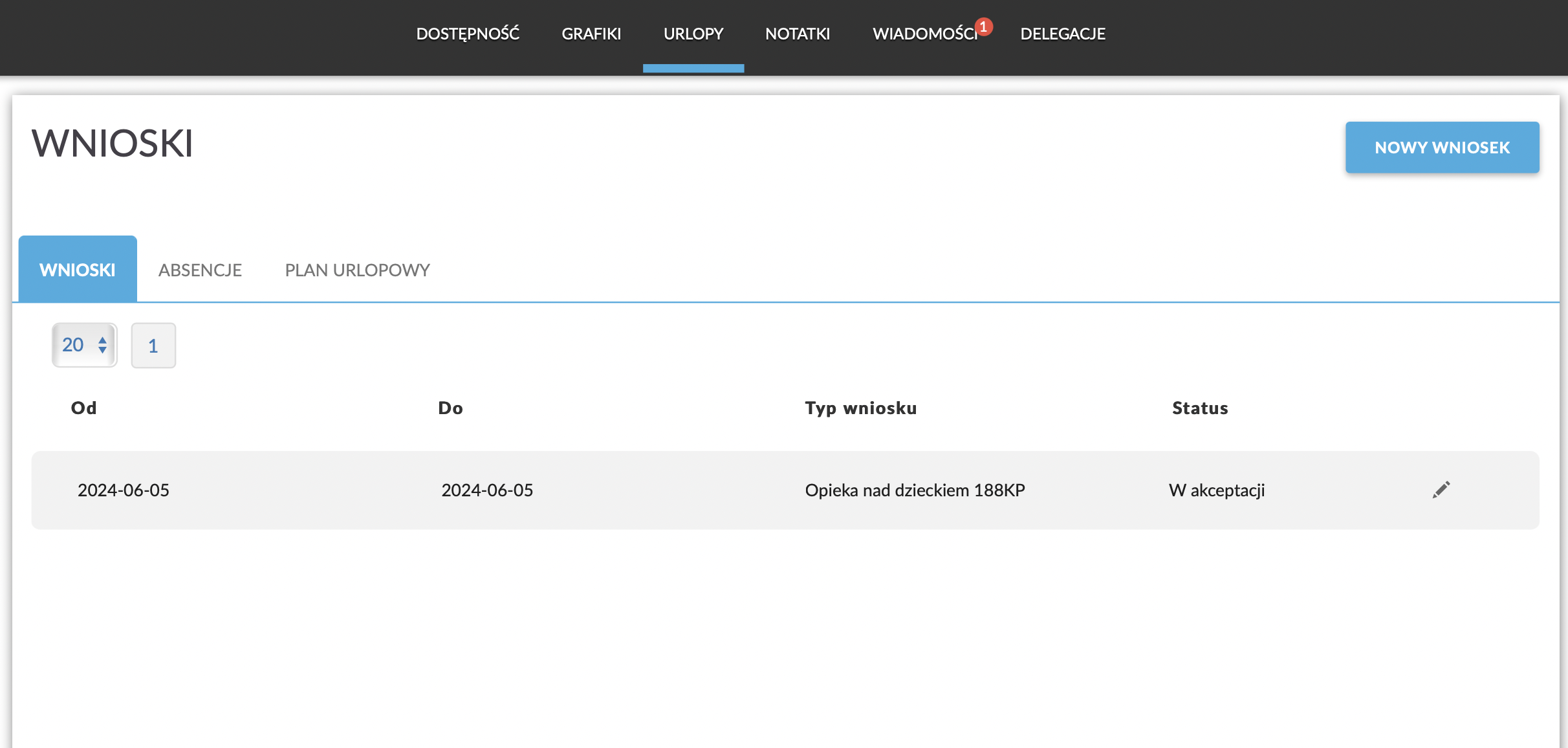
Task: Go to GRAFIKI menu item
Action: [x=591, y=34]
